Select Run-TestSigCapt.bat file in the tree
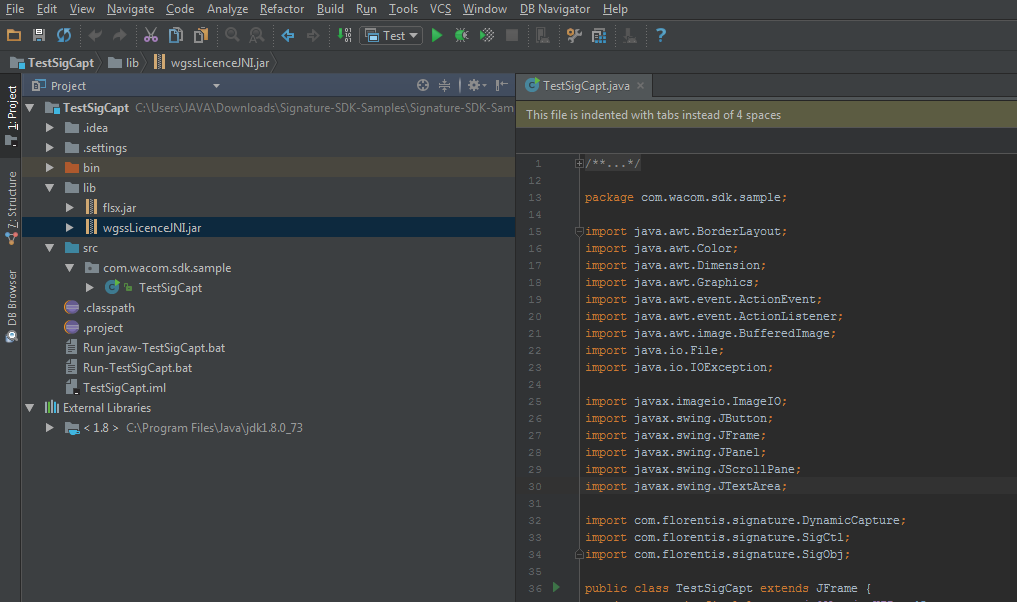 (137, 368)
